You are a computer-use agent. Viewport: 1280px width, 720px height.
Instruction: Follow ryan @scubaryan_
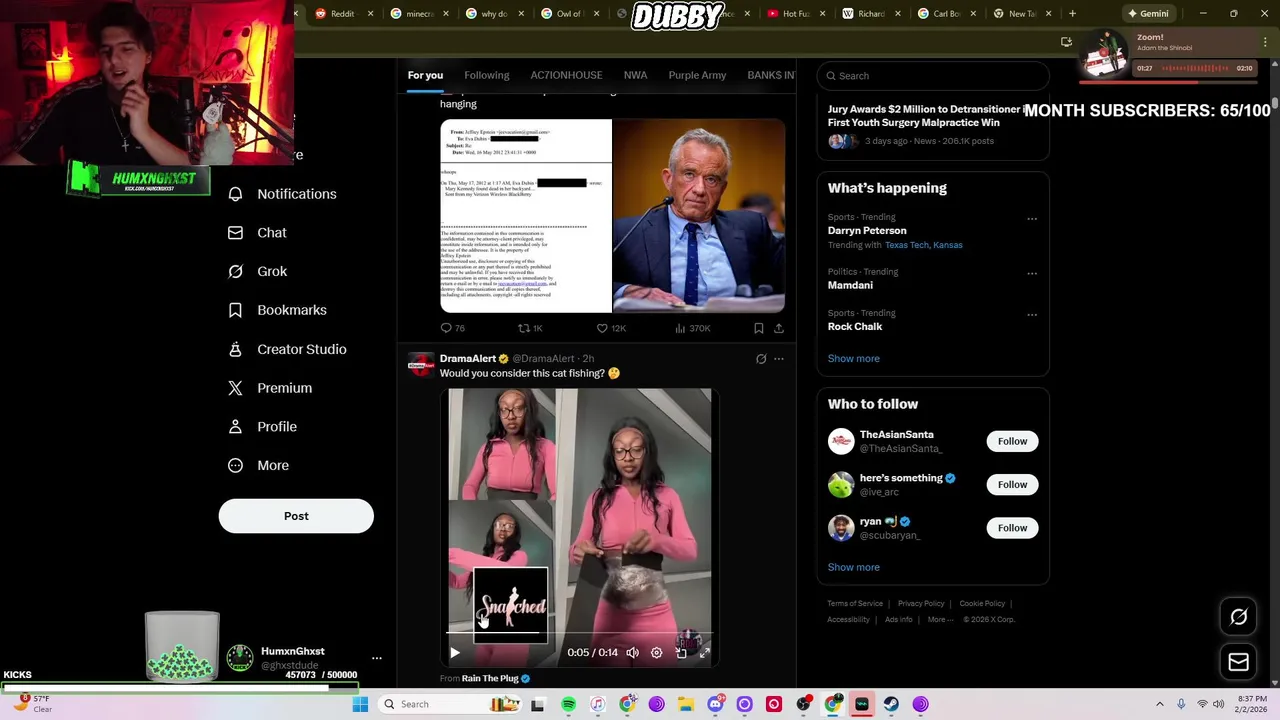click(x=1012, y=528)
